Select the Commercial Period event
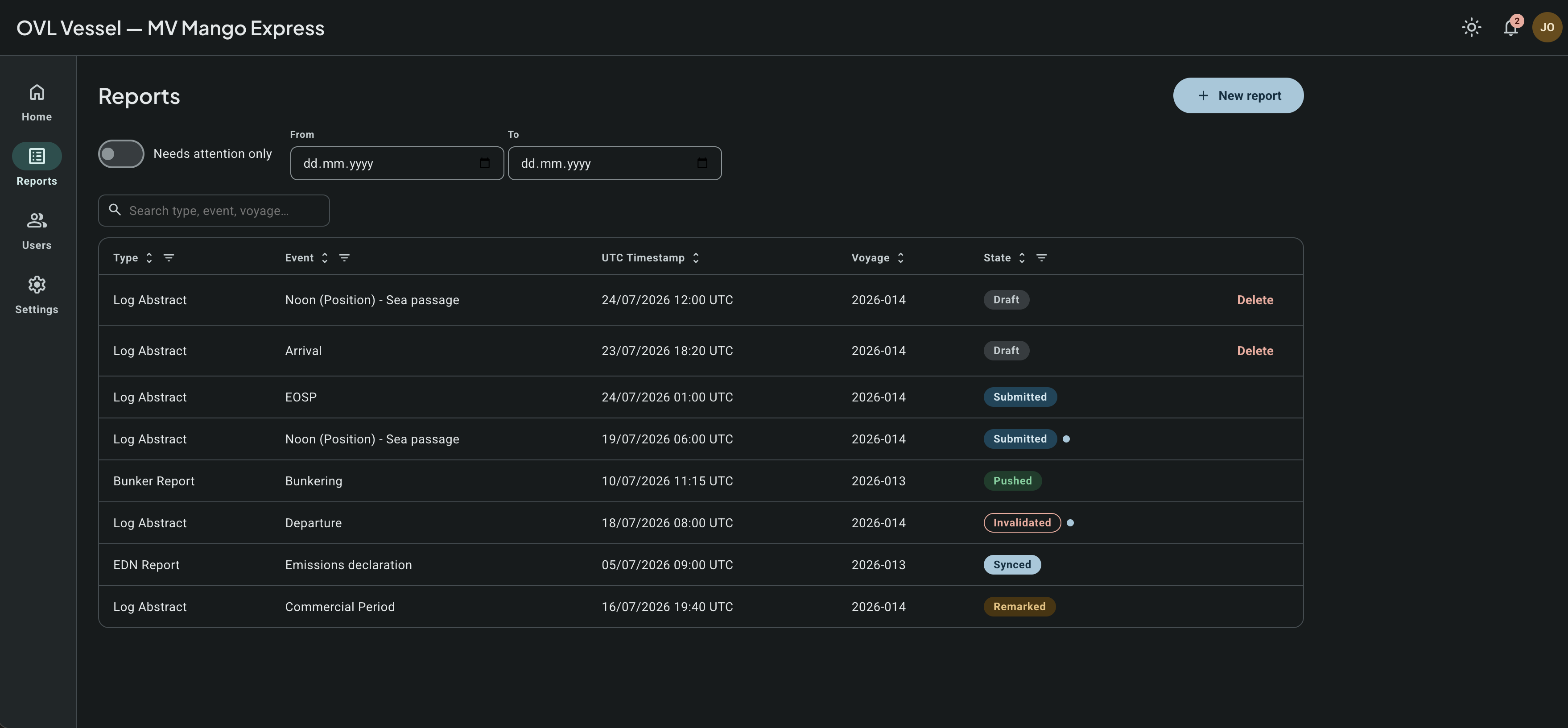1568x728 pixels. click(340, 607)
